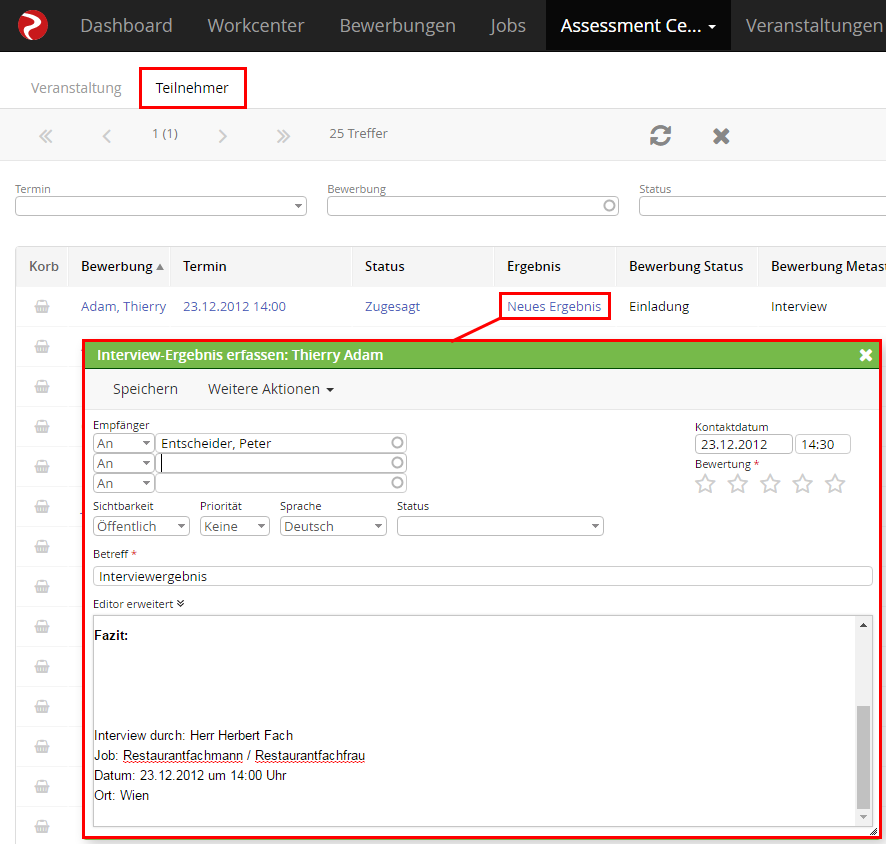Open first Empfänger An type dropdown
886x844 pixels.
pyautogui.click(x=123, y=443)
